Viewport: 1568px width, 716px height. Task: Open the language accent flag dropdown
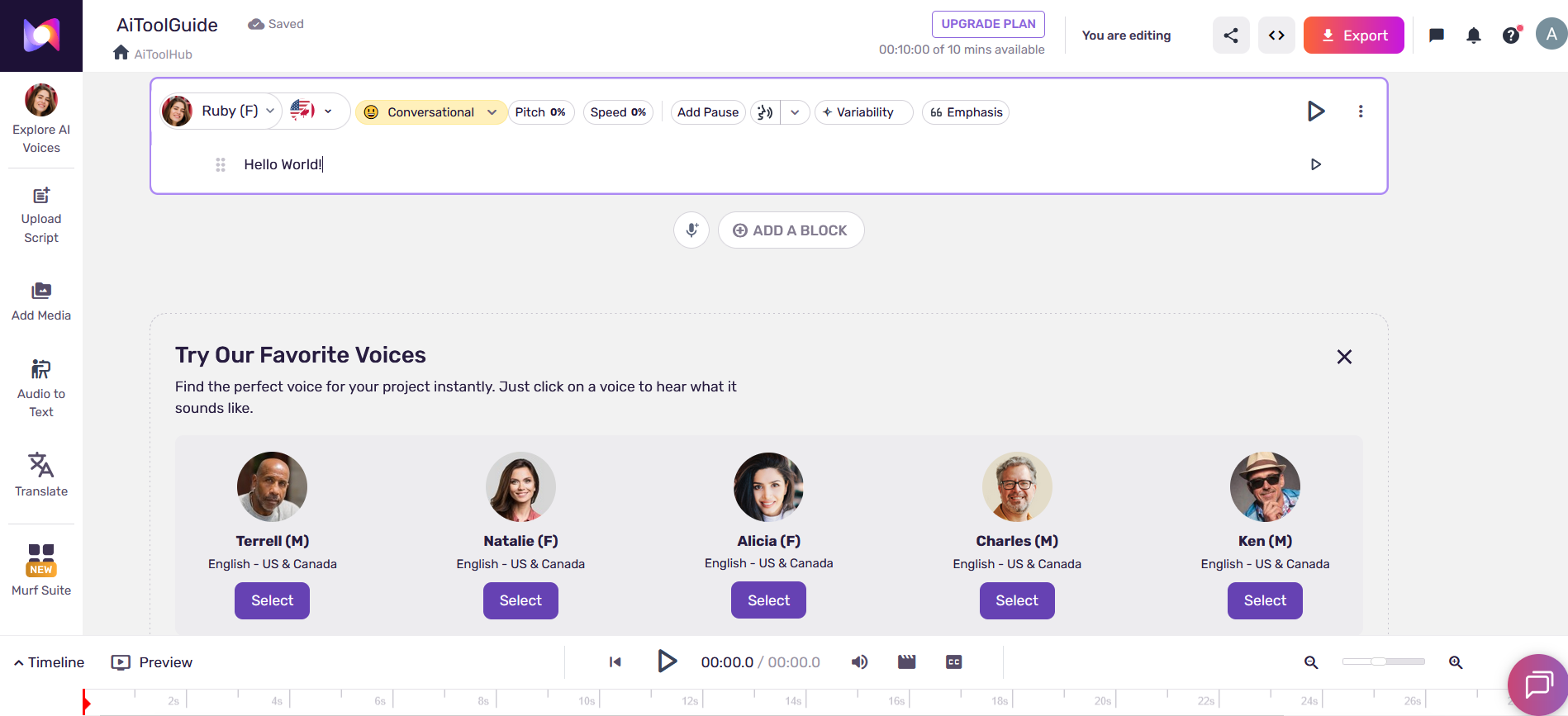(312, 111)
